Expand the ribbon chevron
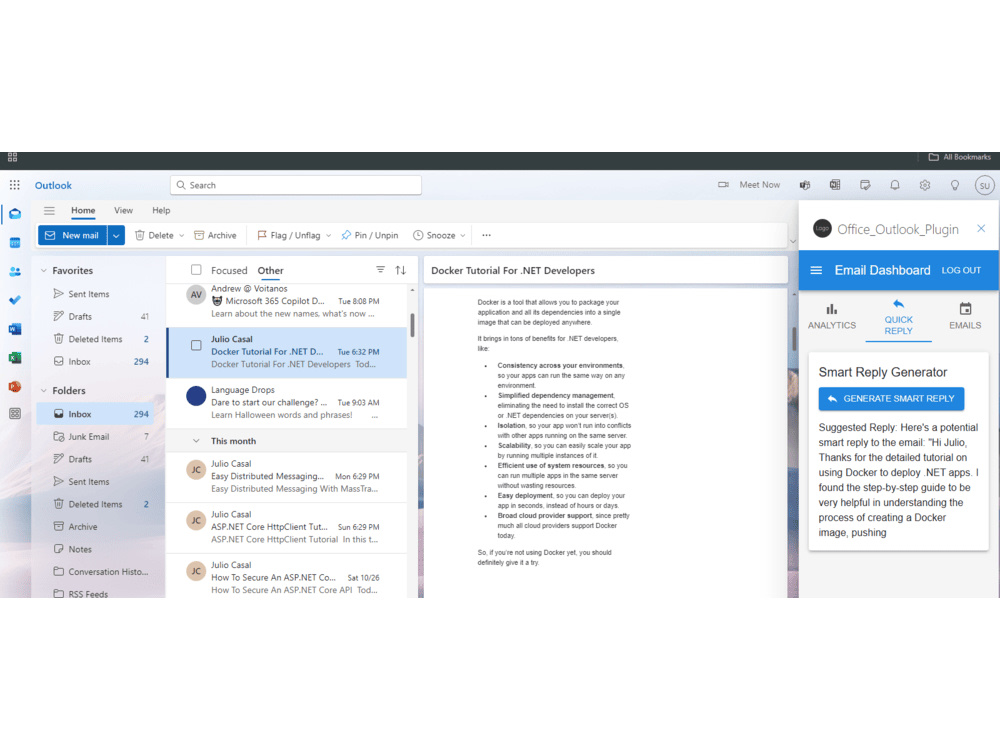Screen dimensions: 1000x750 click(x=793, y=241)
